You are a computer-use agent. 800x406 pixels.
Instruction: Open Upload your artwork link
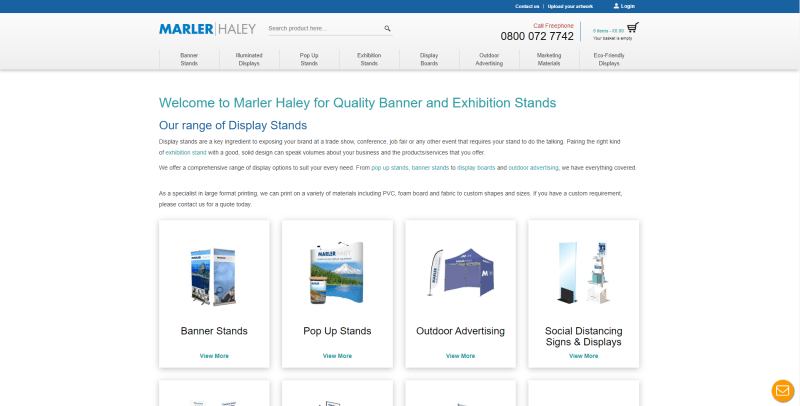coord(570,6)
